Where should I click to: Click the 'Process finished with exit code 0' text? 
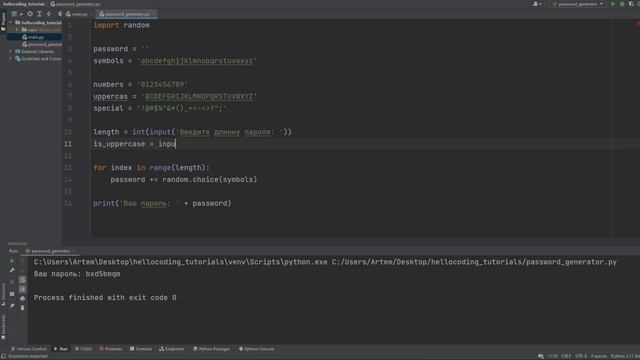[105, 298]
